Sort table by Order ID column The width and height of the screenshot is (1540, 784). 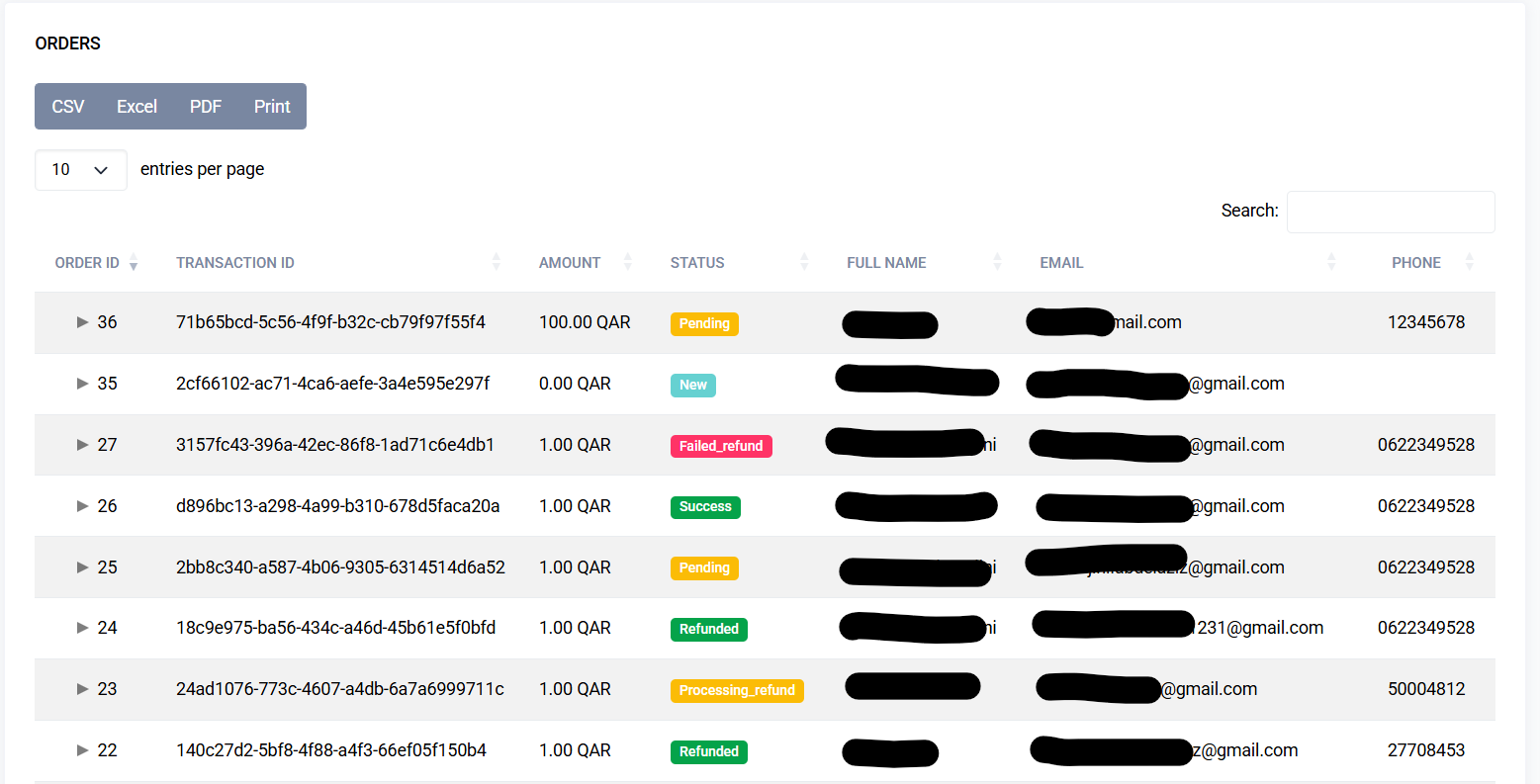pos(134,263)
